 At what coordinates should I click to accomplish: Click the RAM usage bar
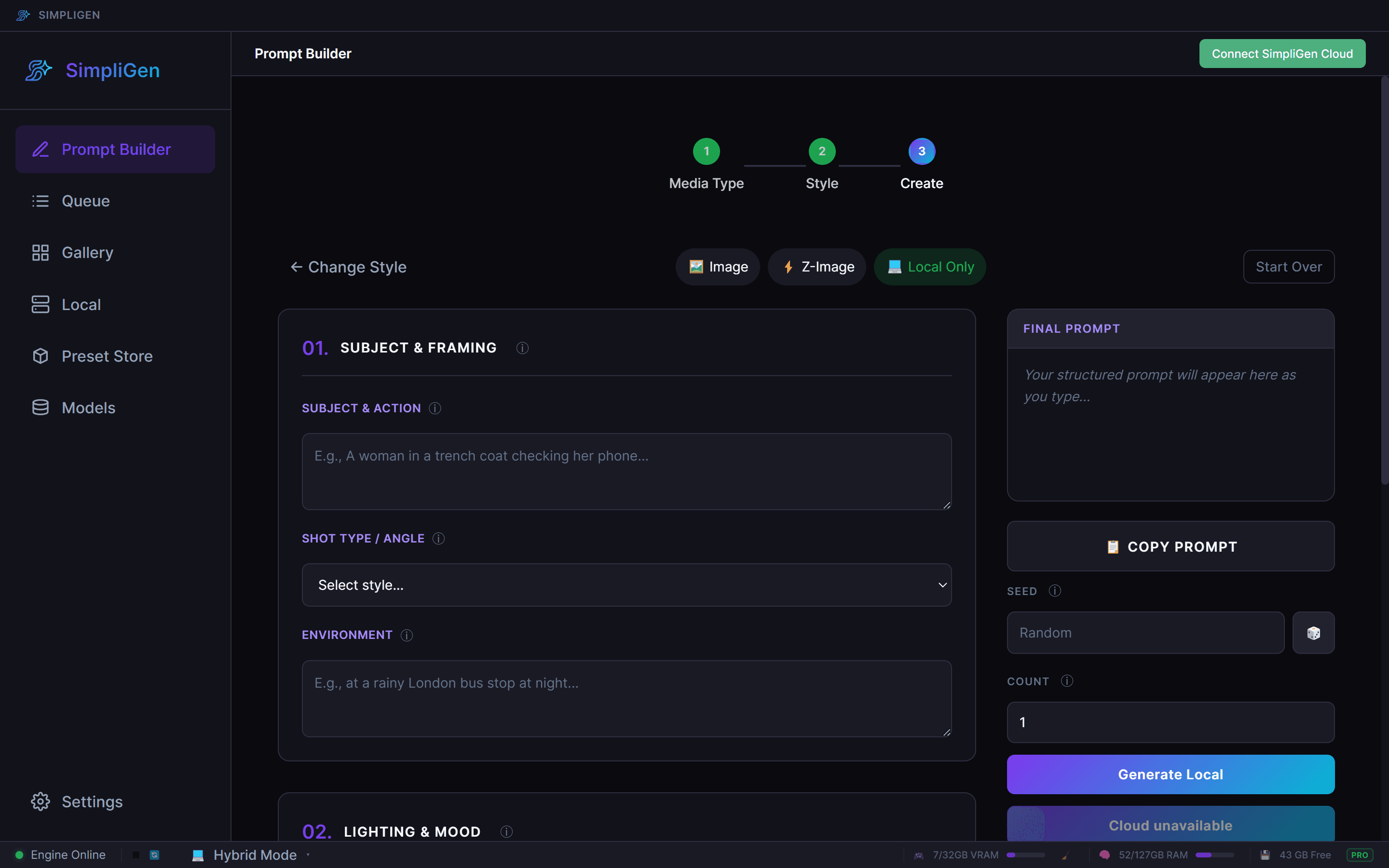tap(1214, 855)
